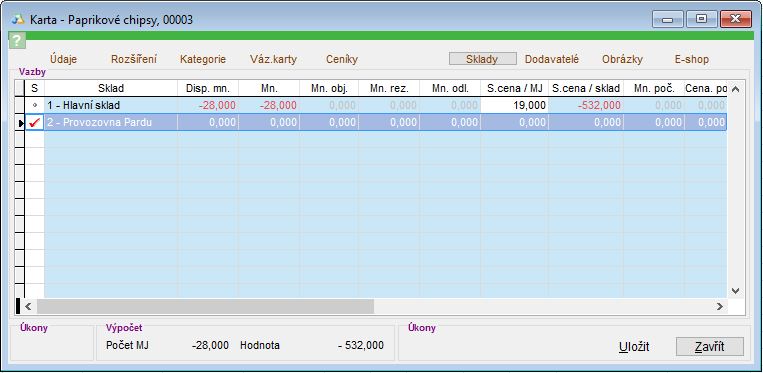Viewport: 763px width, 373px height.
Task: Open the Rozšíření tab
Action: tap(134, 59)
